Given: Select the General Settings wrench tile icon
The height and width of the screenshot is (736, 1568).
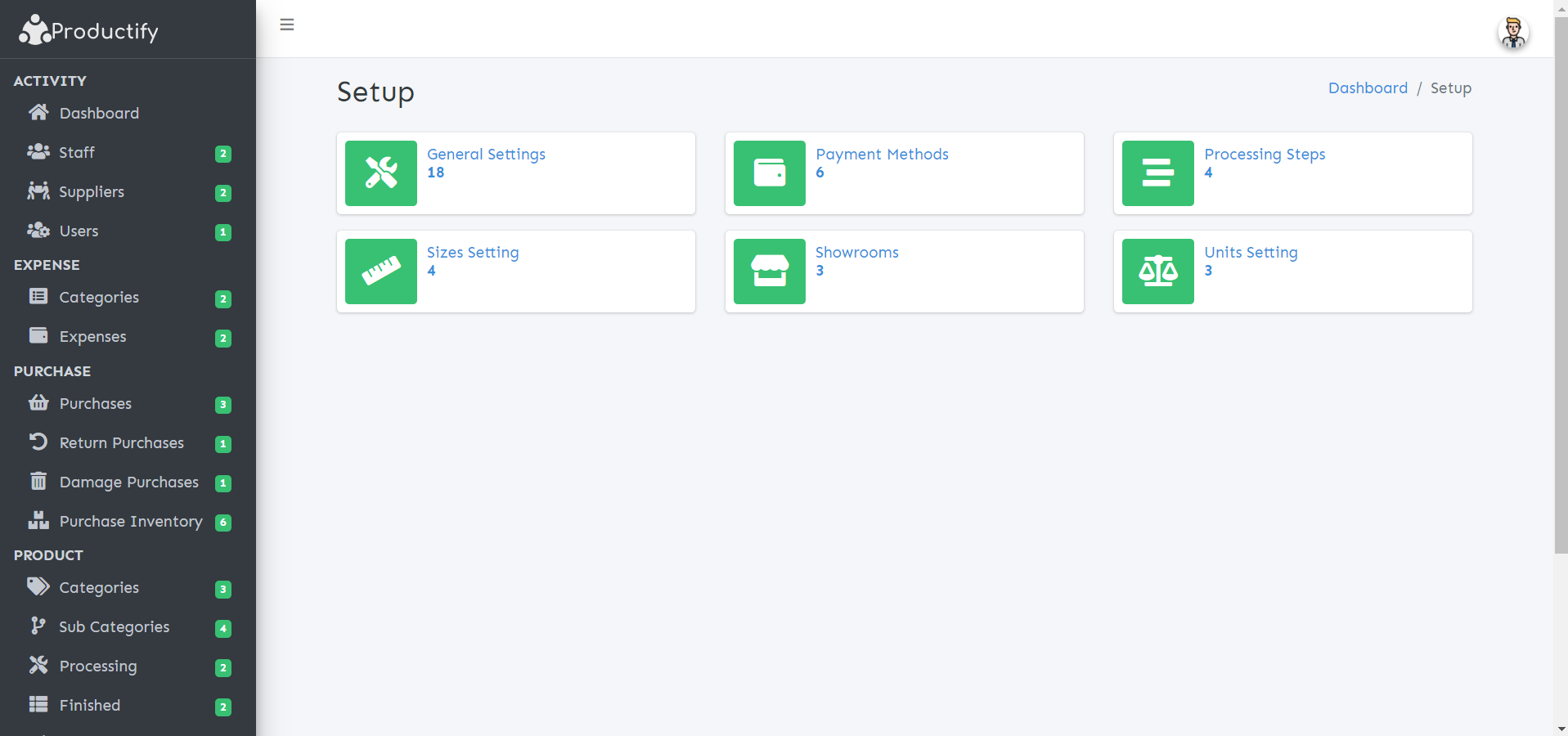Looking at the screenshot, I should click(380, 173).
